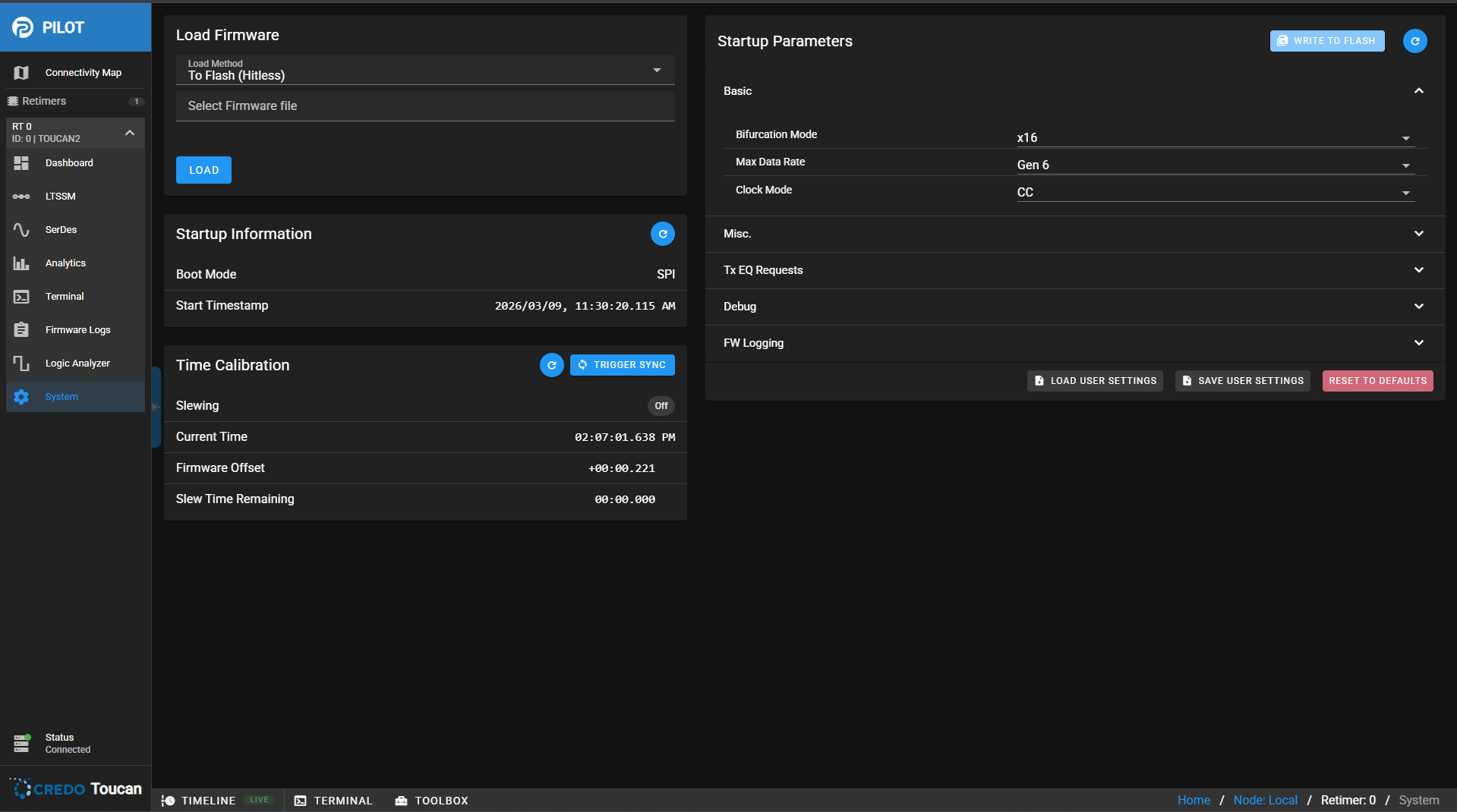
Task: Click the Time Calibration refresh icon
Action: pos(551,365)
